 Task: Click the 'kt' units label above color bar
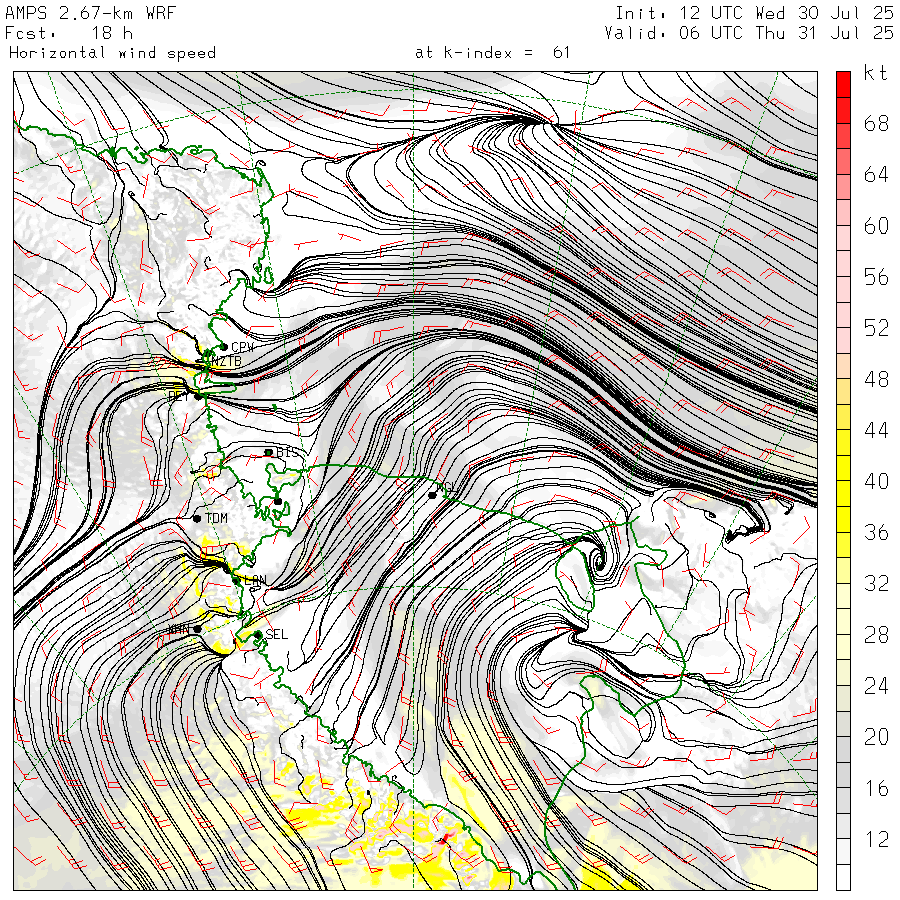[x=876, y=73]
